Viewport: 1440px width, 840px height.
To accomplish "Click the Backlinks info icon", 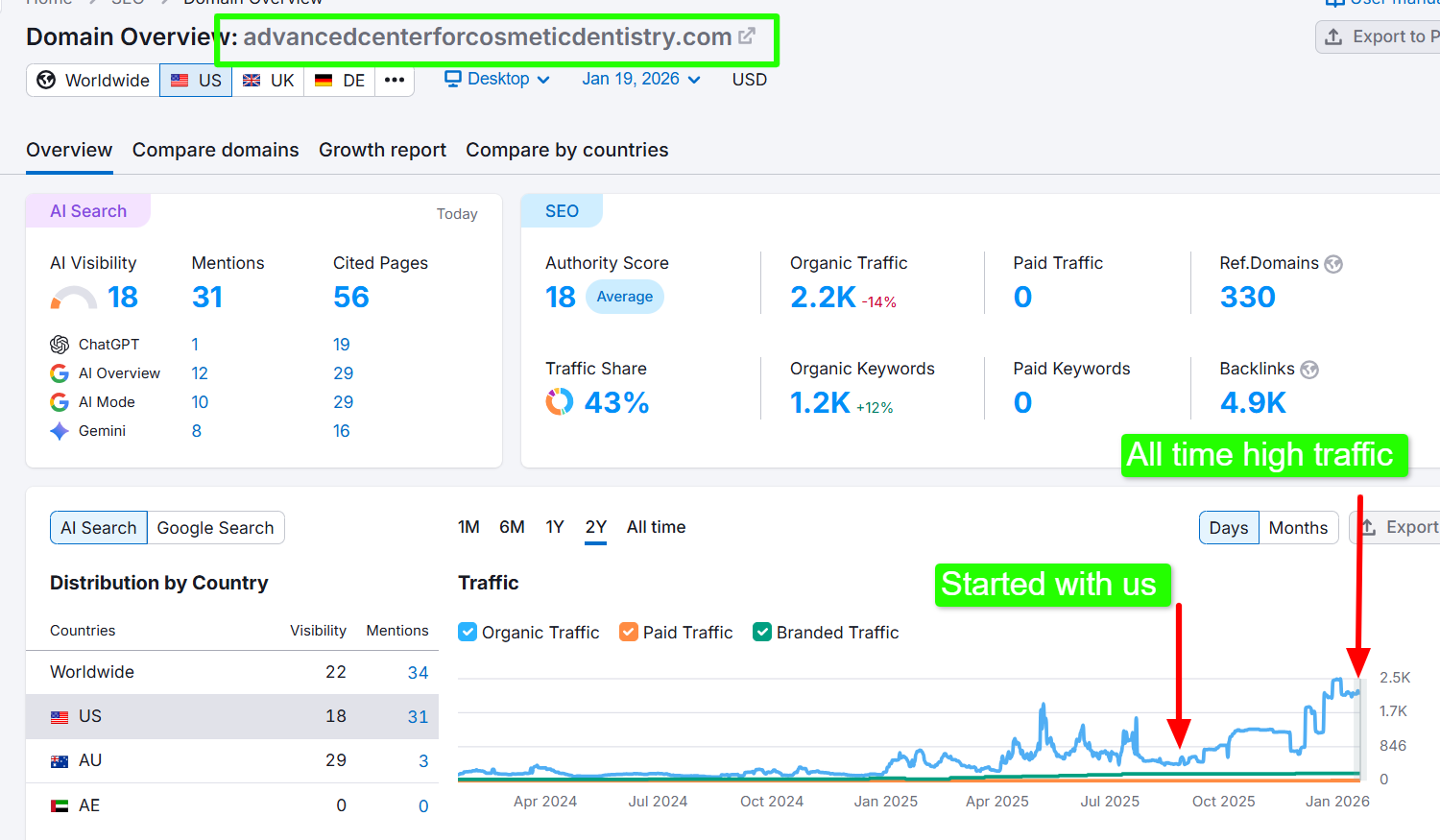I will click(x=1308, y=370).
